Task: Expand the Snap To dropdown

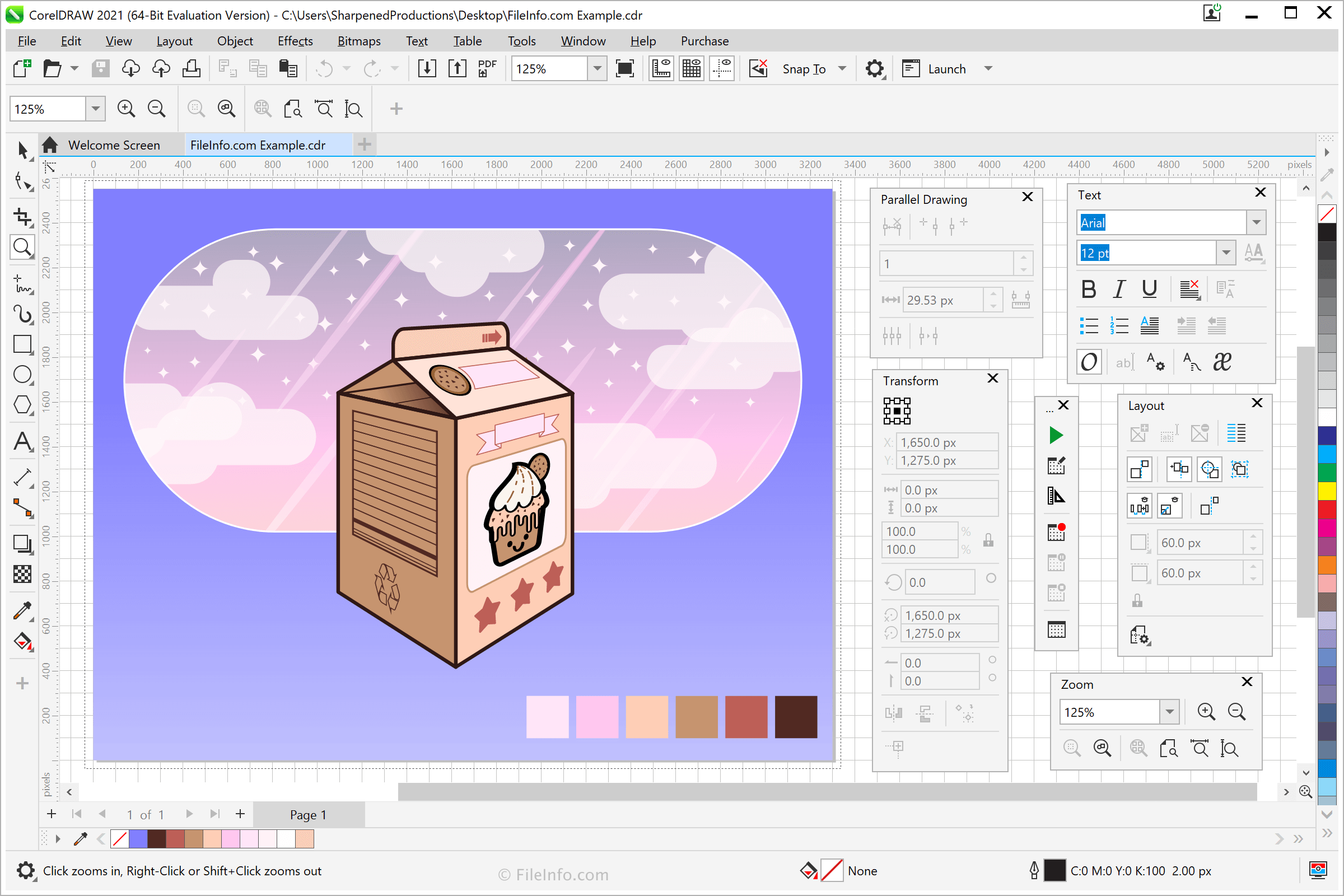Action: coord(842,68)
